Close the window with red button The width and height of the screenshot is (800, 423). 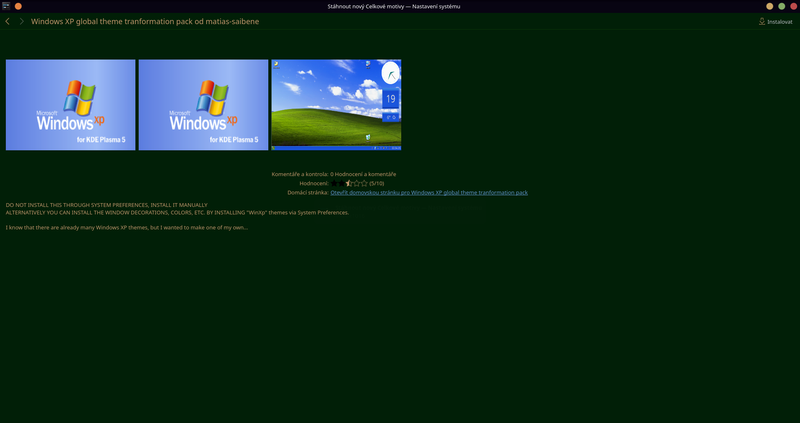pos(793,6)
